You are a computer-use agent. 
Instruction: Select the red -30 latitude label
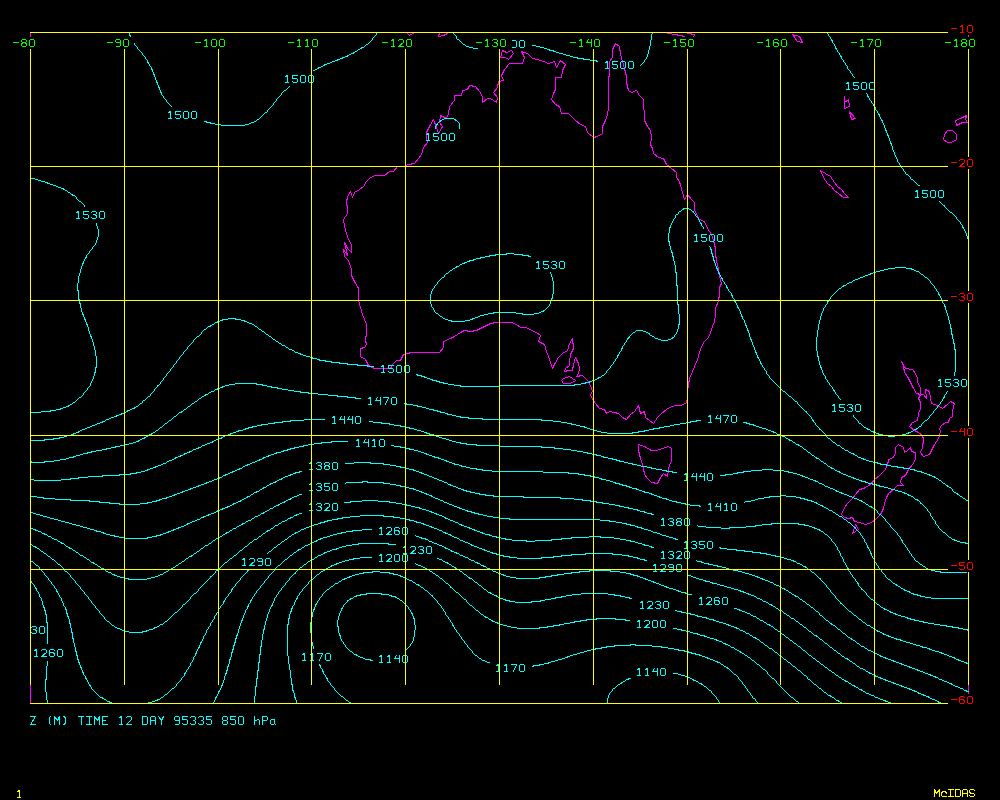961,297
